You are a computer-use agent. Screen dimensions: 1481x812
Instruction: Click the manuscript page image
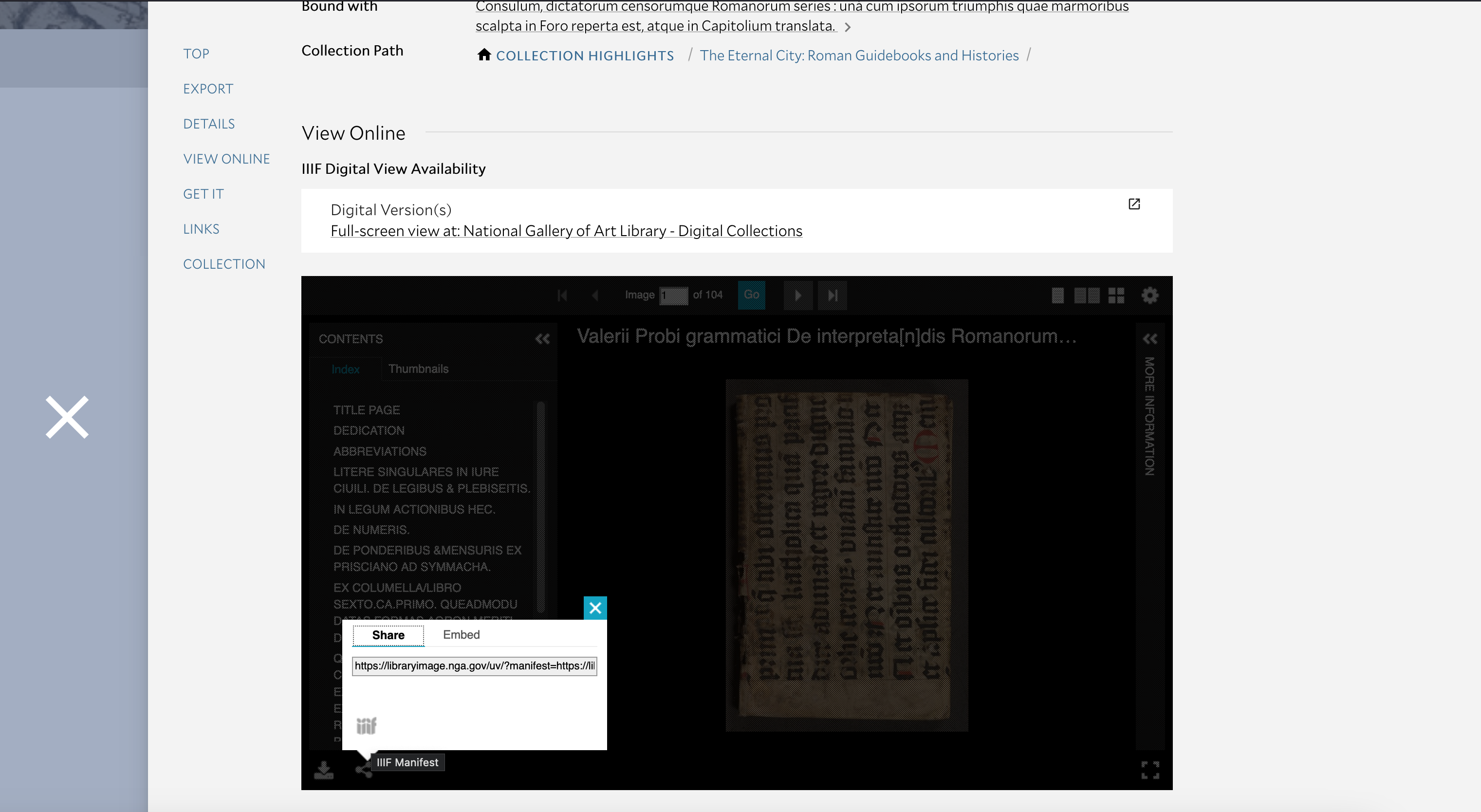(x=846, y=555)
